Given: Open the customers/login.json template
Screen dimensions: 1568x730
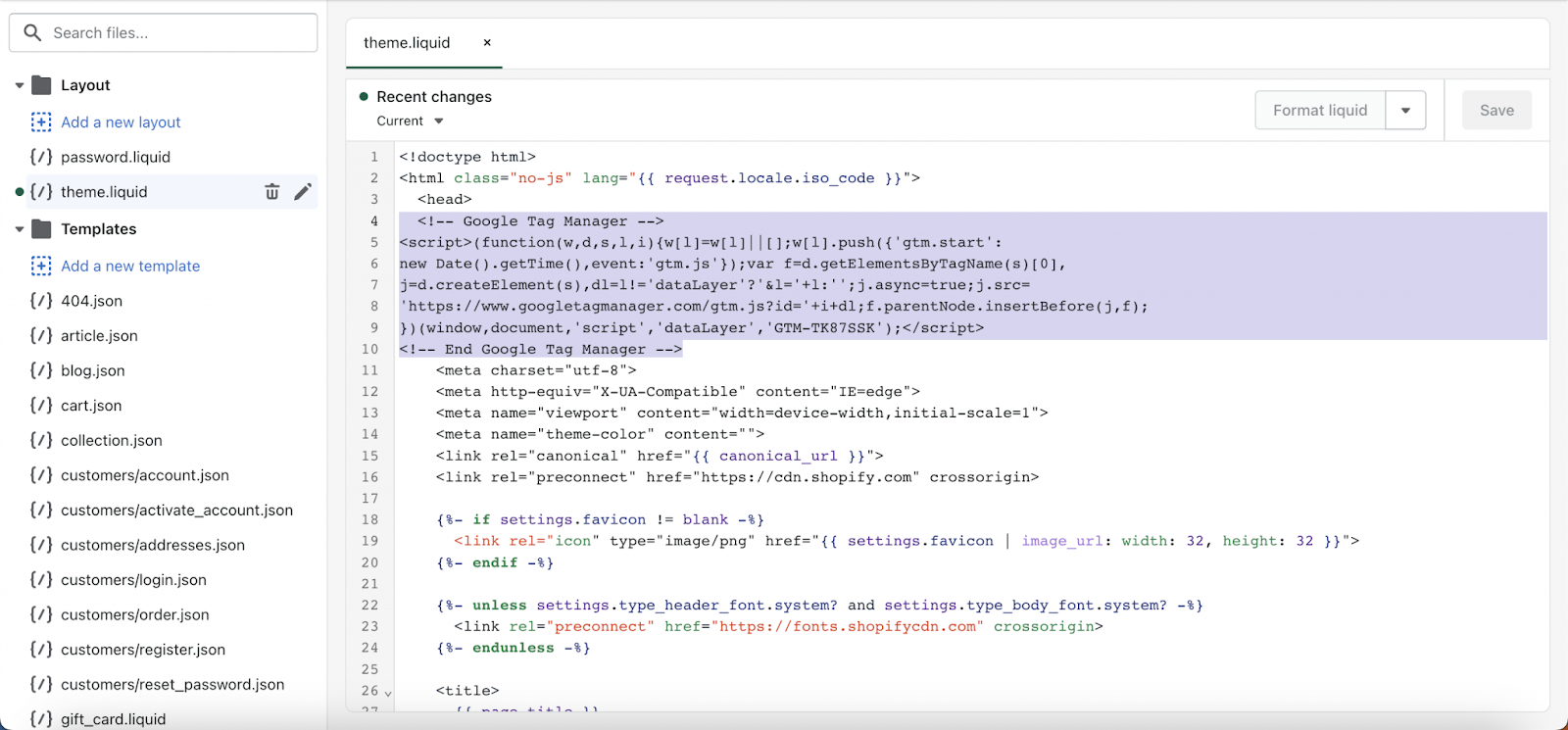Looking at the screenshot, I should (x=133, y=580).
